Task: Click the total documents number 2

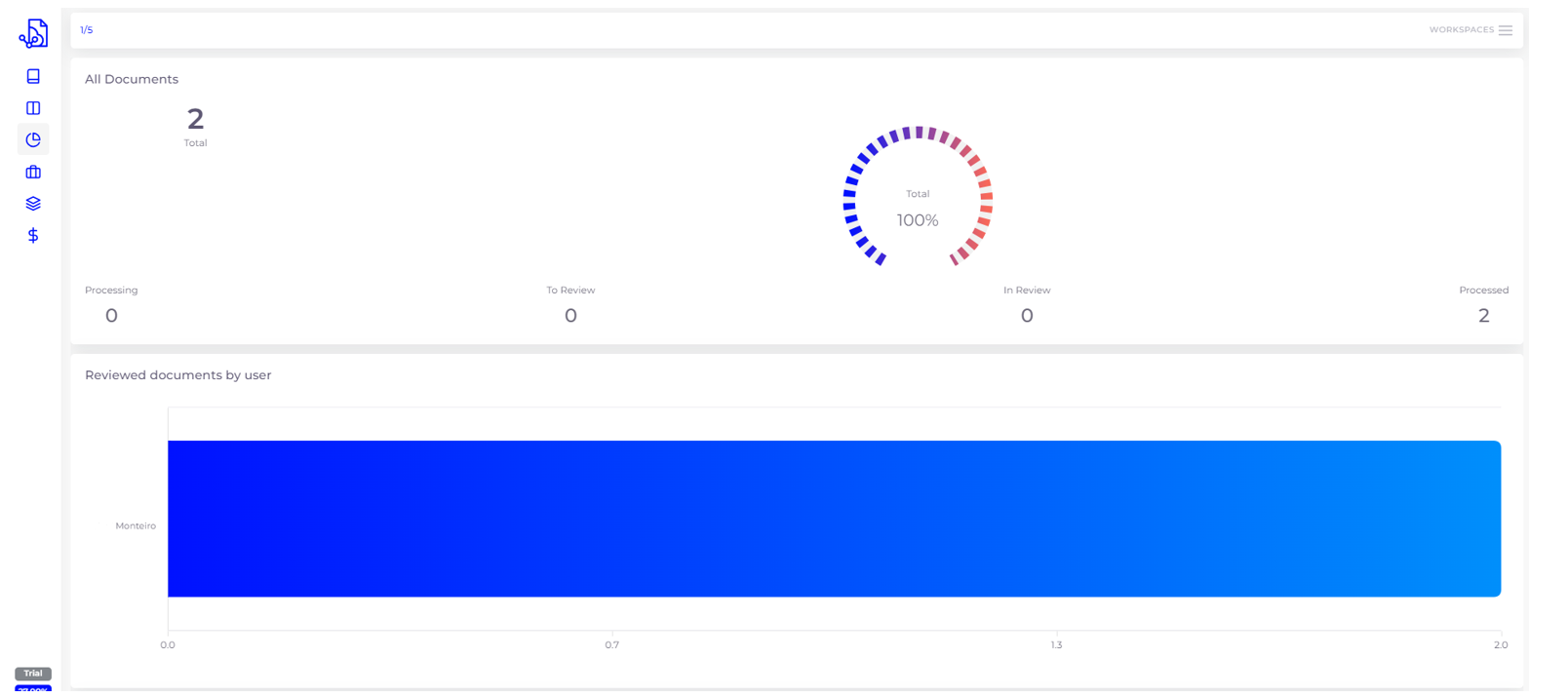Action: coord(195,119)
